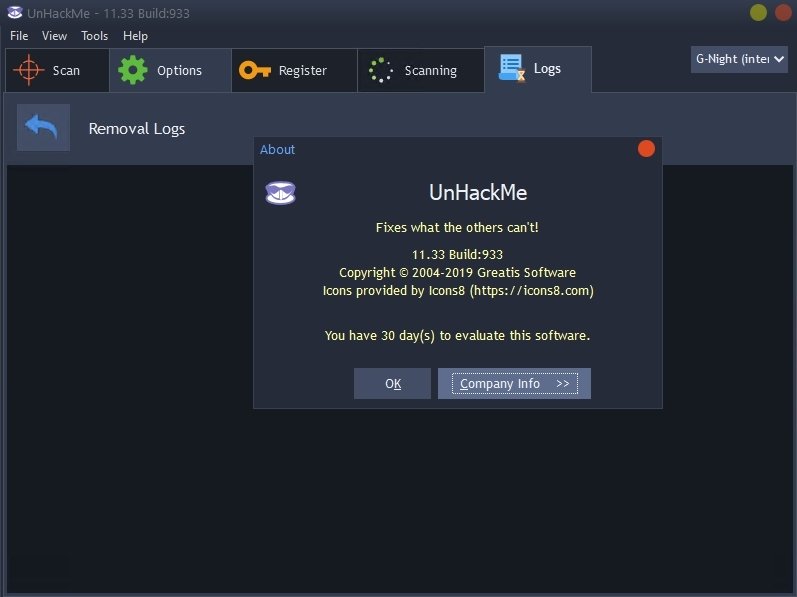Click the orange key Register icon

coord(255,70)
